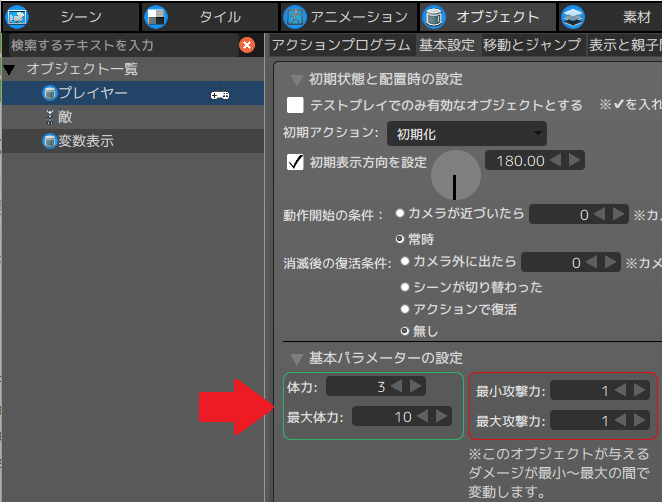
Task: Select 敵 in the object list
Action: pyautogui.click(x=133, y=117)
